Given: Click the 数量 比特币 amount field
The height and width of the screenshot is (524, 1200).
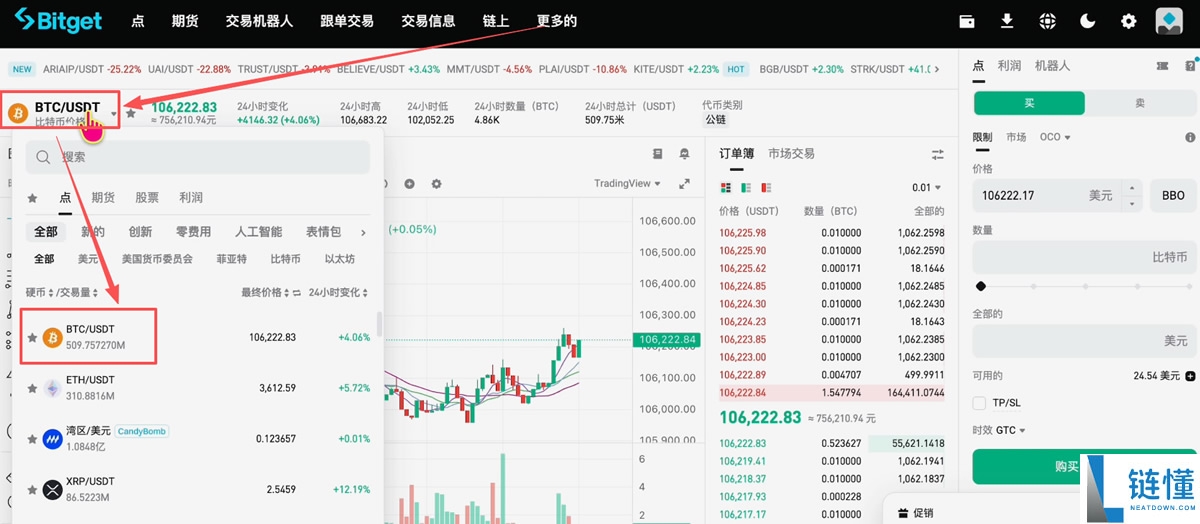Looking at the screenshot, I should click(x=1084, y=257).
